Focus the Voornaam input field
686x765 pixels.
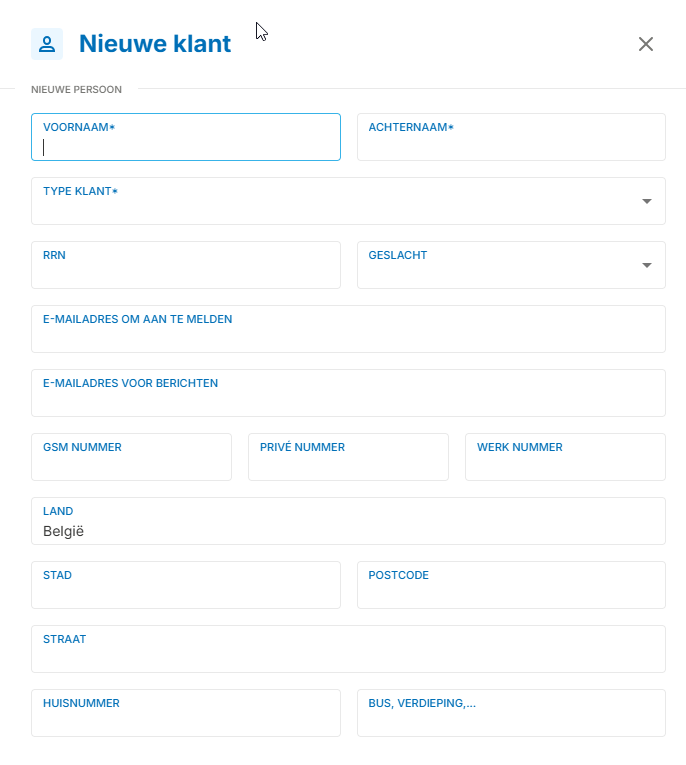[186, 137]
